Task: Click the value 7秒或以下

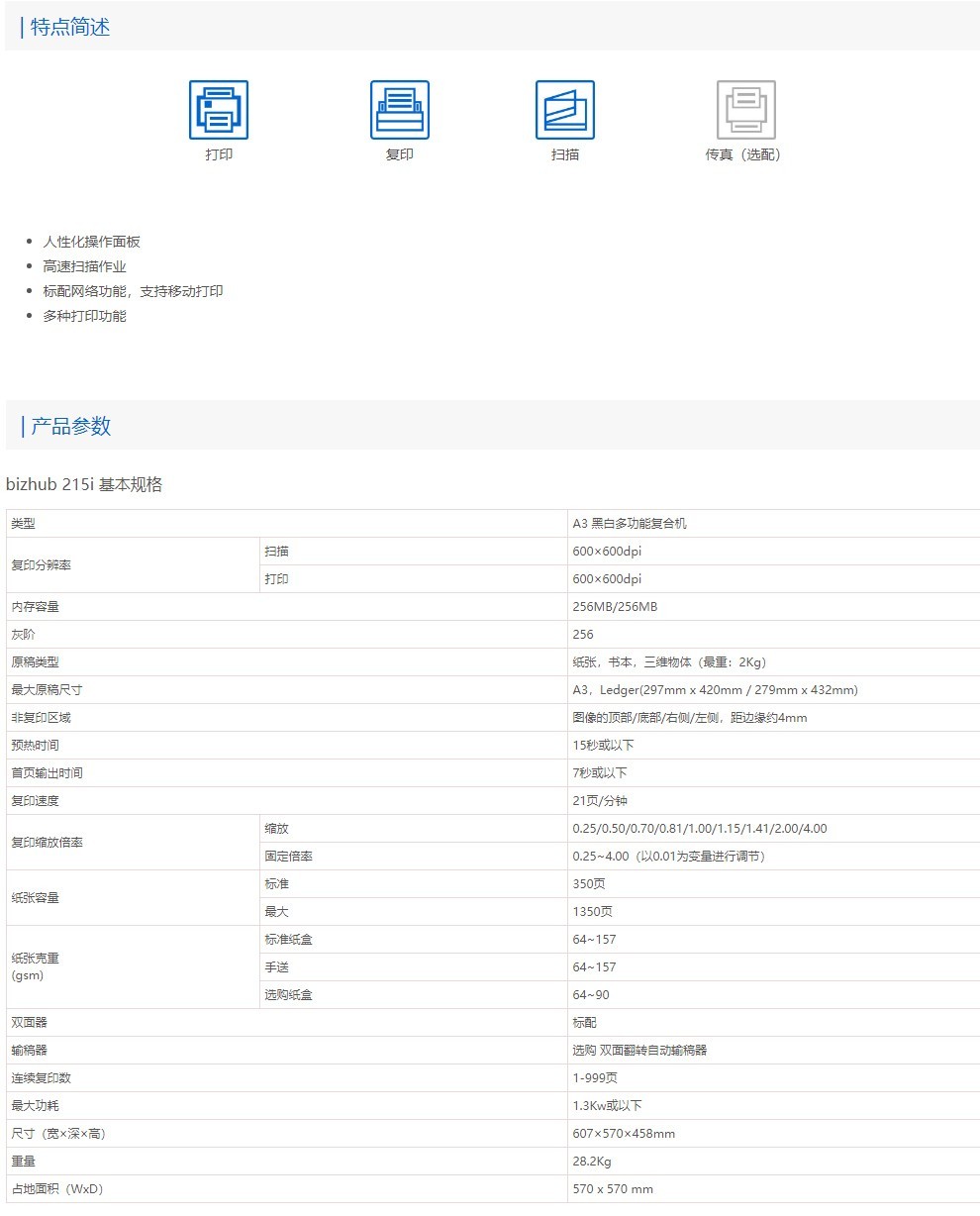Action: (x=600, y=773)
